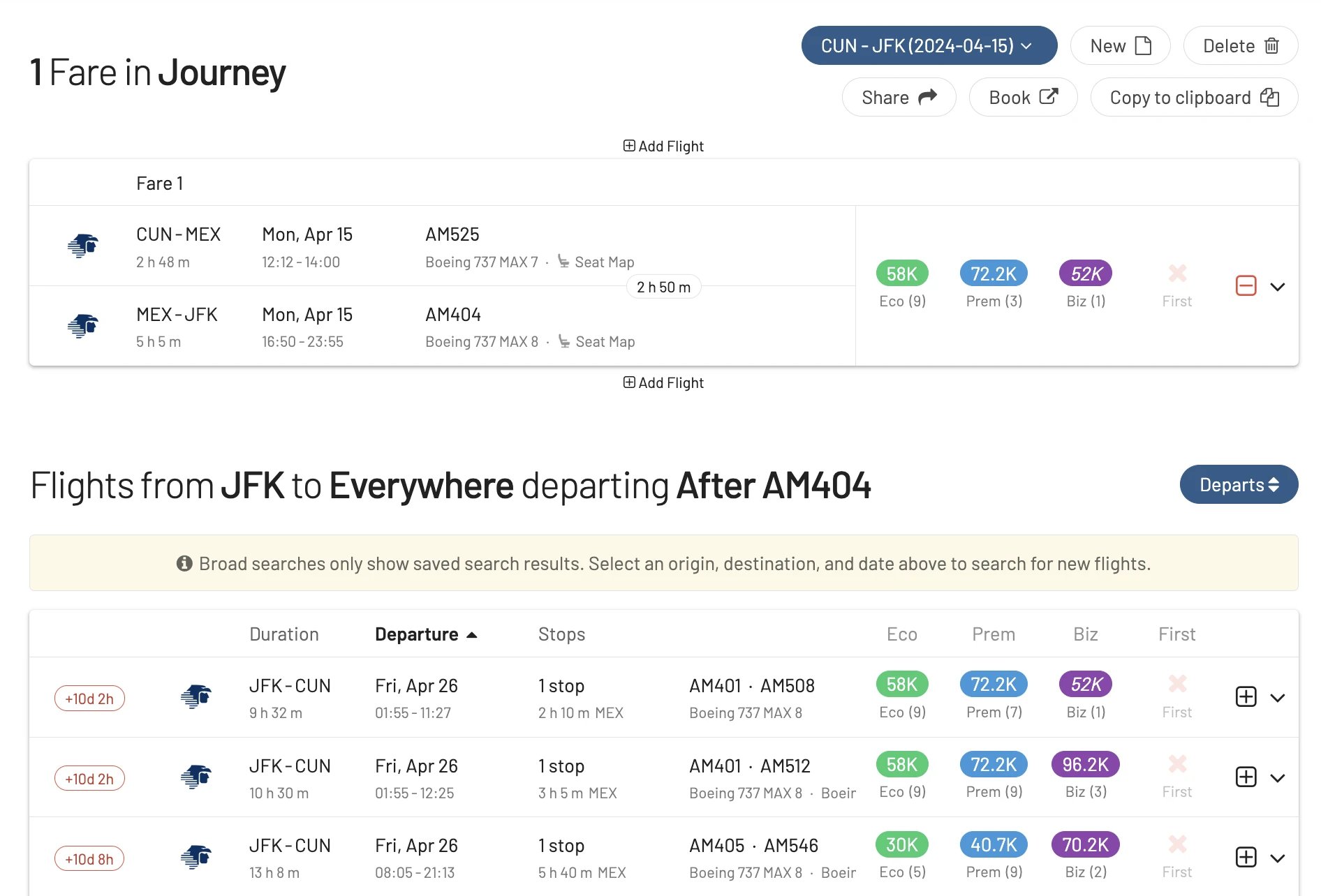Click First X icon on AM405 AM546 row
This screenshot has height=896, width=1321.
(x=1177, y=844)
